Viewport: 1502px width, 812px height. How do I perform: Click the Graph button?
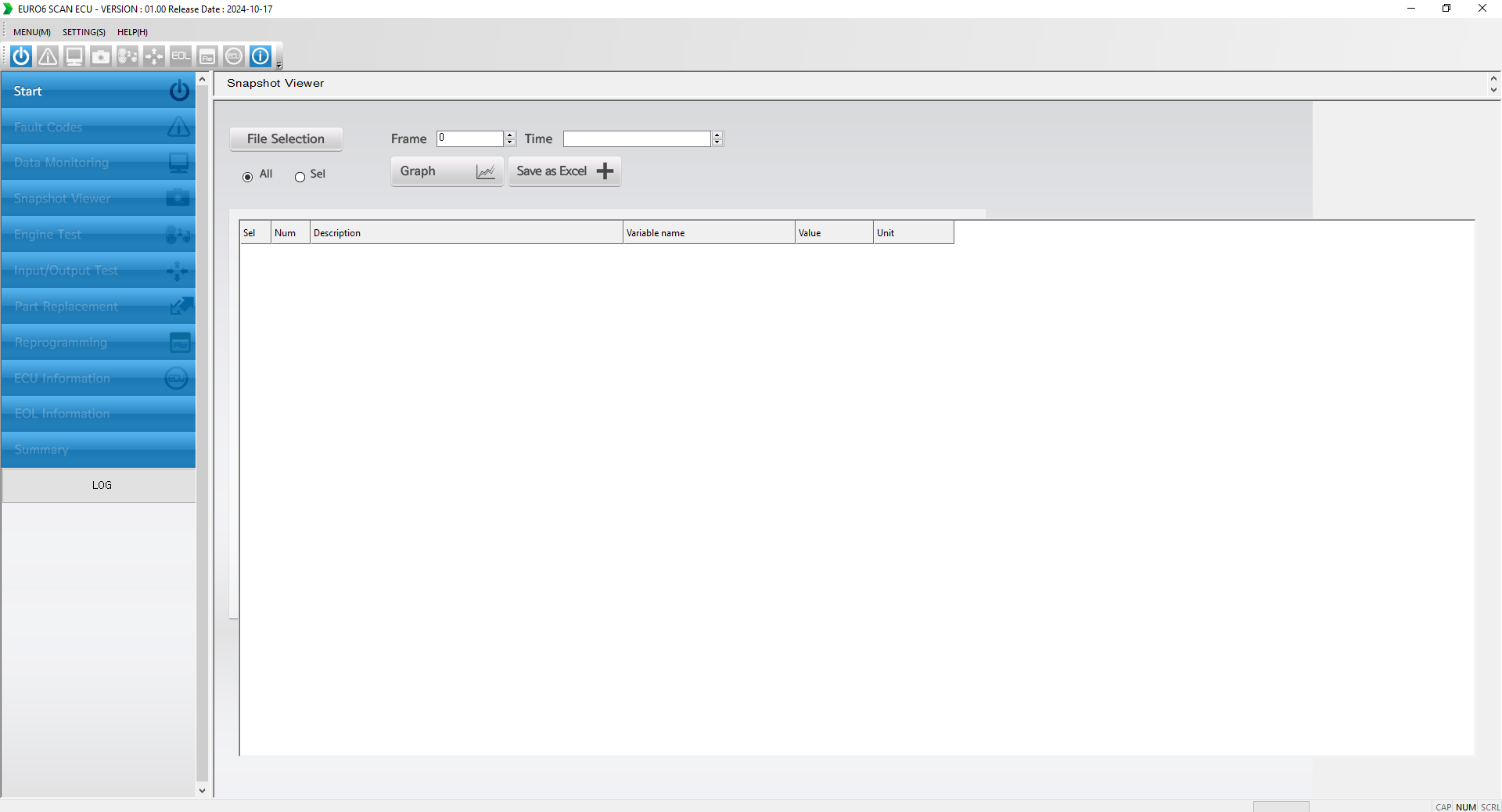(447, 171)
